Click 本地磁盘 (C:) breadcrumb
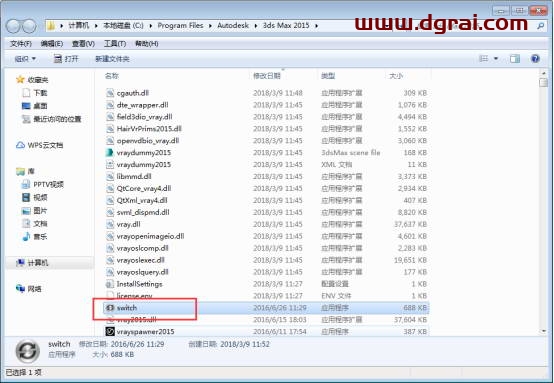The height and width of the screenshot is (383, 554). click(123, 25)
